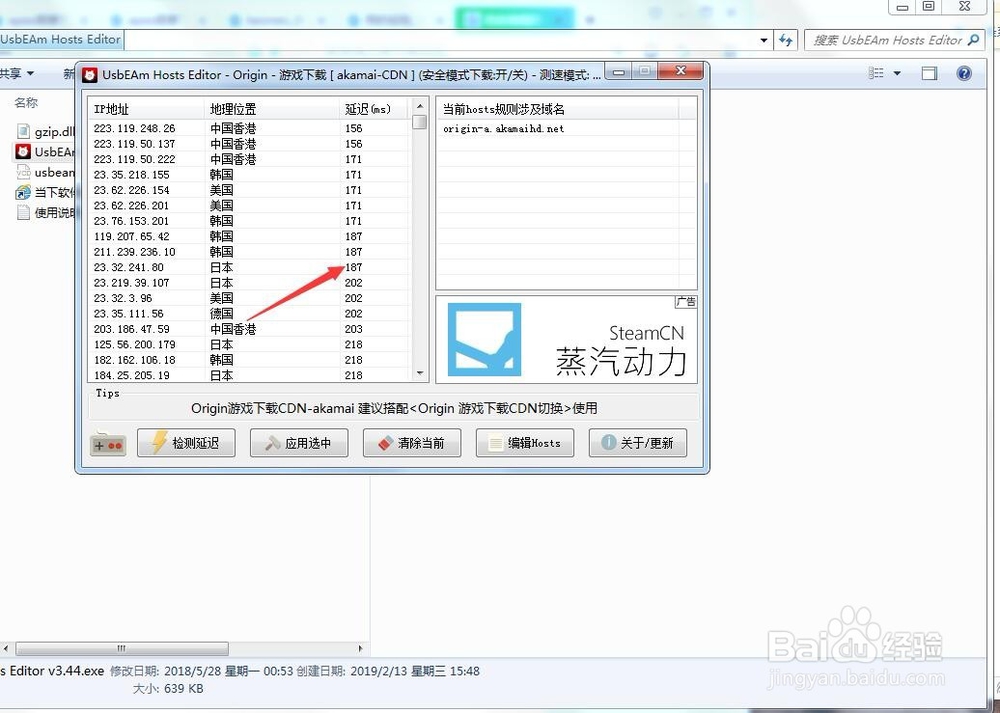The image size is (1000, 713).
Task: Select the 当下软件 shortcut file
Action: 45,193
